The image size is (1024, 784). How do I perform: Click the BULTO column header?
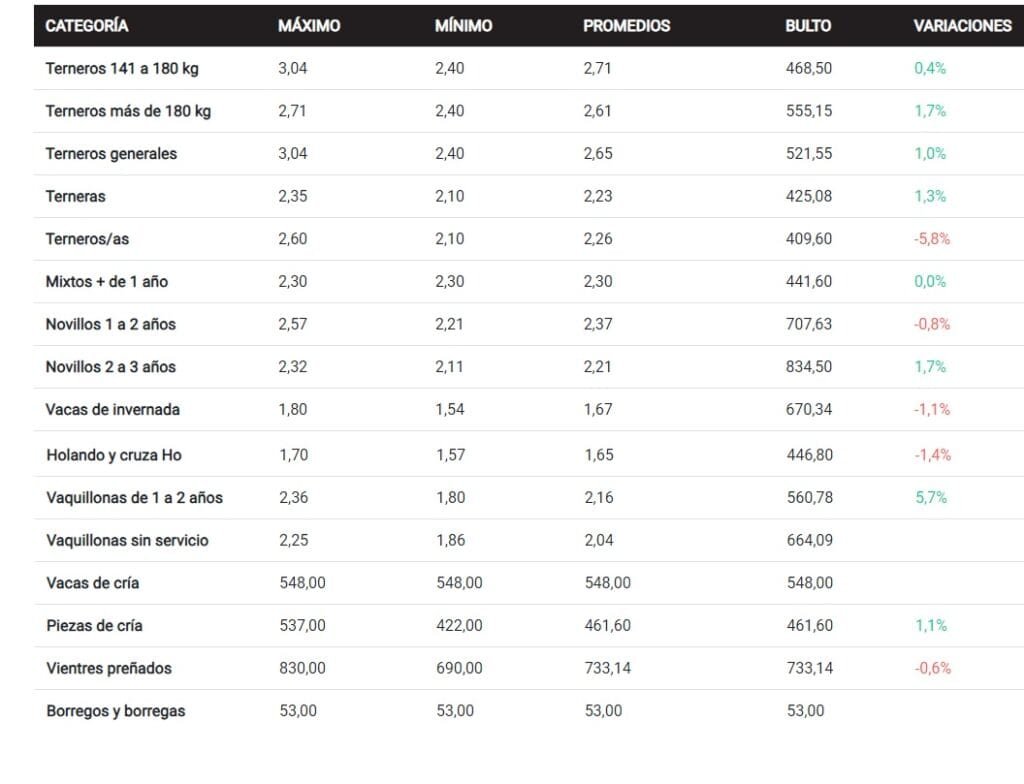click(808, 25)
